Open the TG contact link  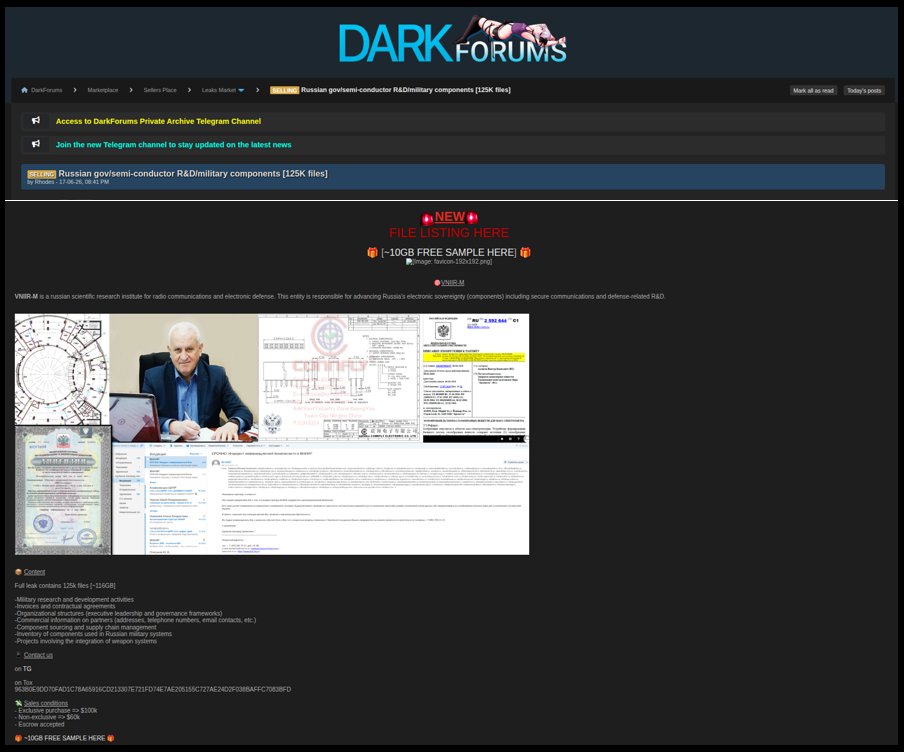click(27, 669)
